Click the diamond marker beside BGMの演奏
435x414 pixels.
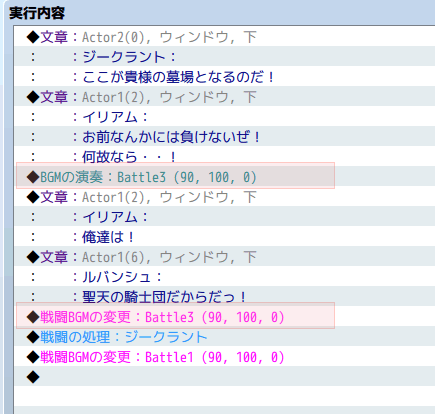33,177
